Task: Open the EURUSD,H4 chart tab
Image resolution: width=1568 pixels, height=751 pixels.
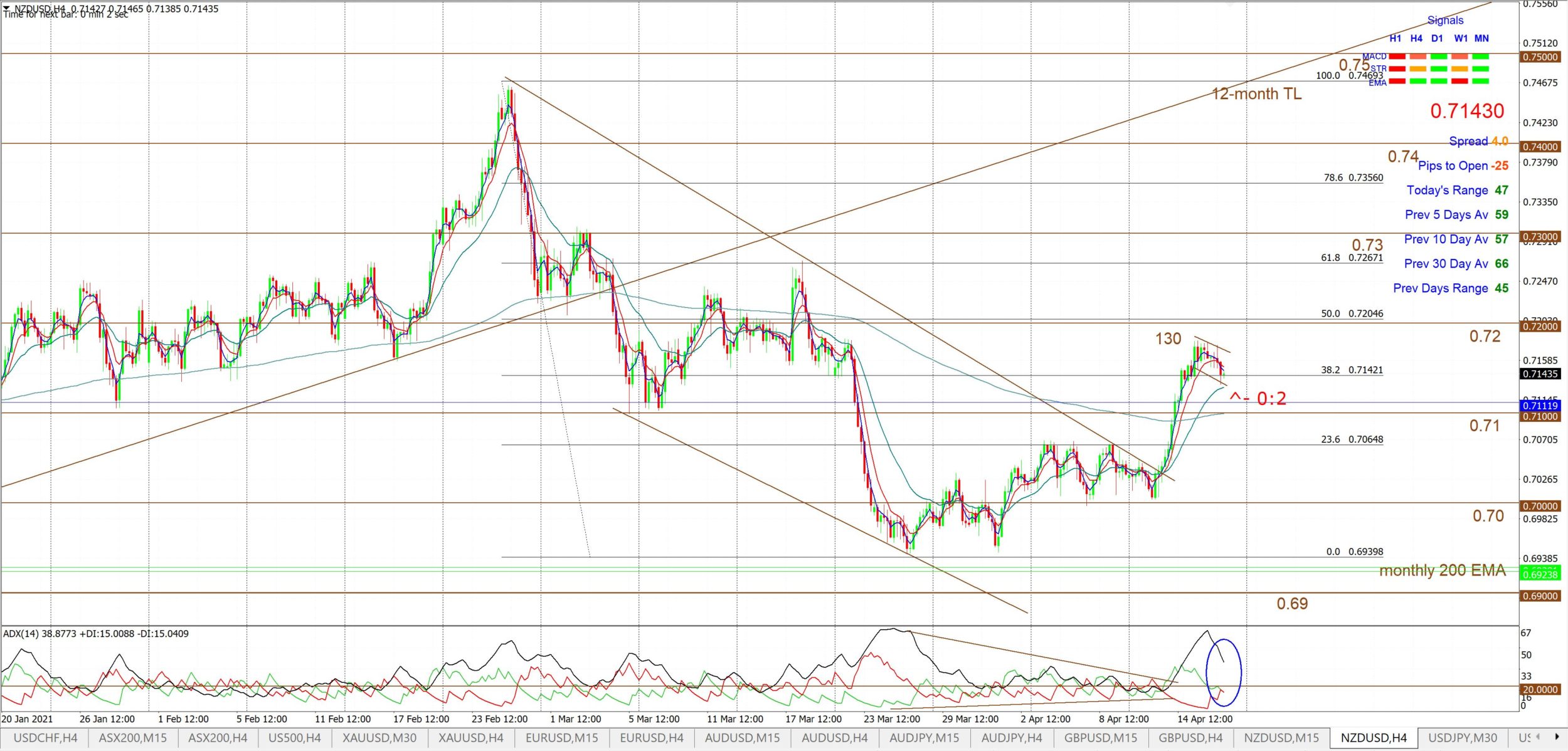Action: pyautogui.click(x=652, y=738)
